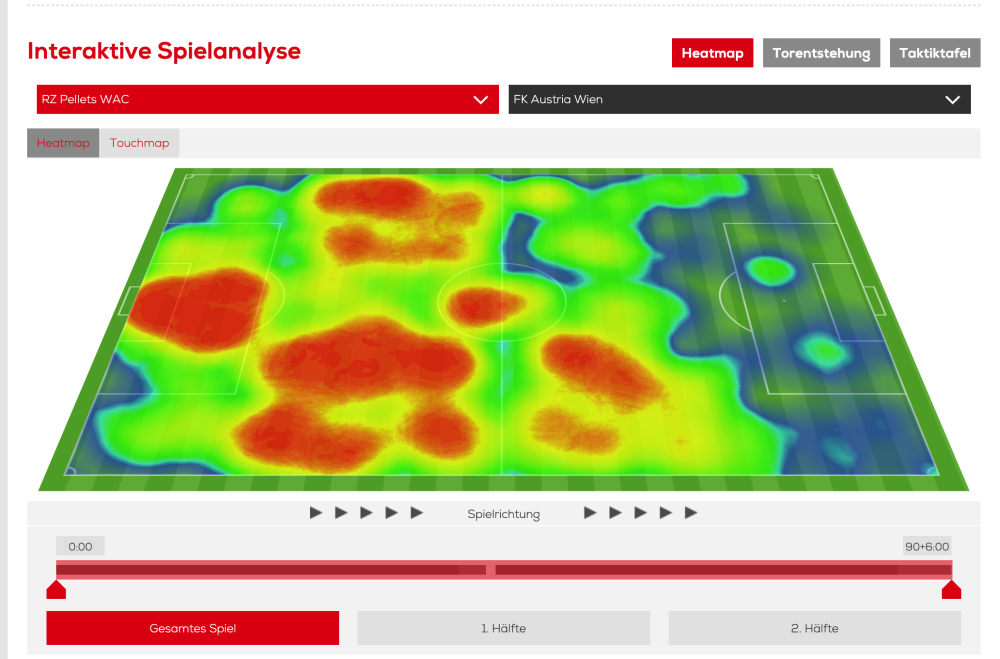Click the right red timeline end handle

click(951, 589)
